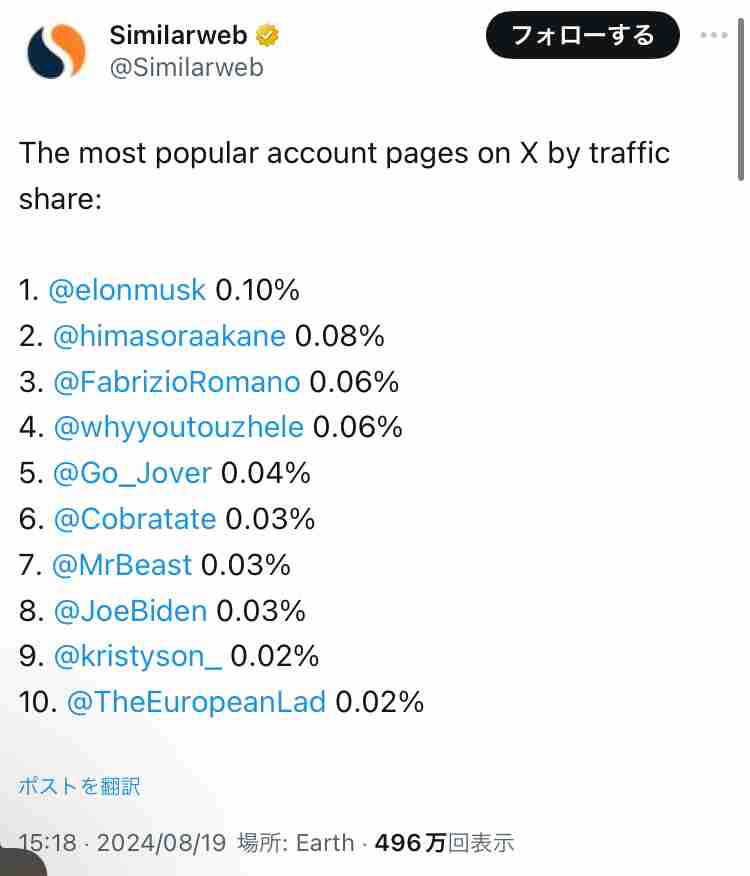Click the 496万回表示 view count
Viewport: 750px width, 876px height.
[444, 842]
